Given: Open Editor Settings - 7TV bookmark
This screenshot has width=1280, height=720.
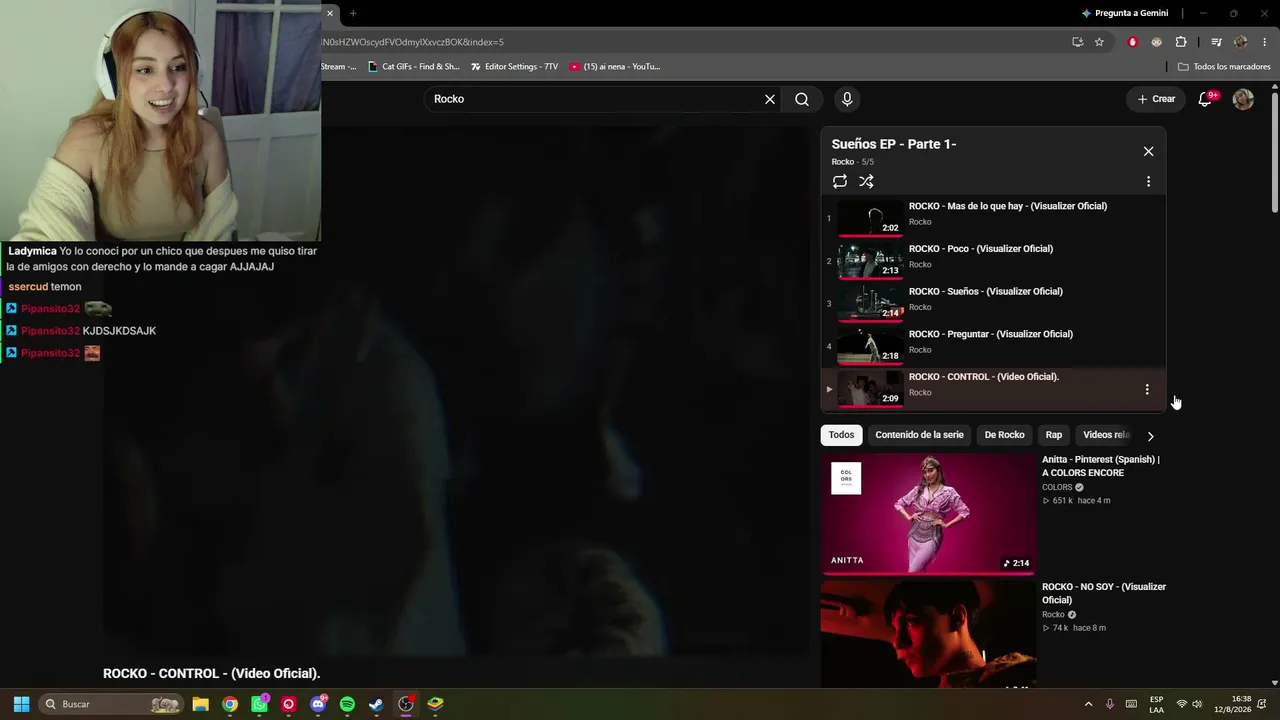Looking at the screenshot, I should 514,67.
